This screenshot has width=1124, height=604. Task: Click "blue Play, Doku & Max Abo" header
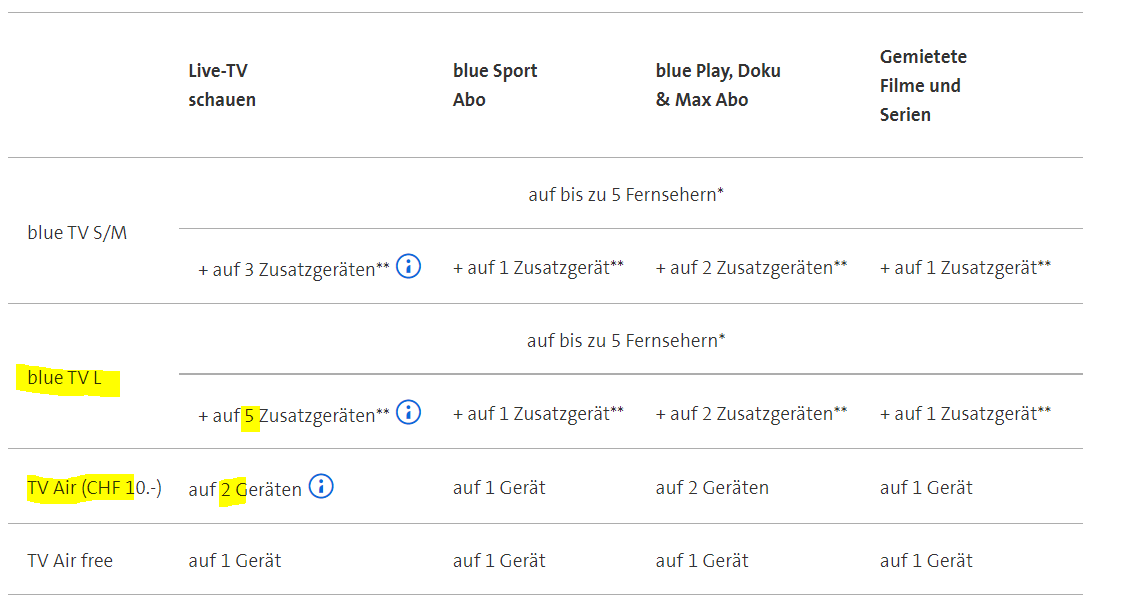point(717,85)
